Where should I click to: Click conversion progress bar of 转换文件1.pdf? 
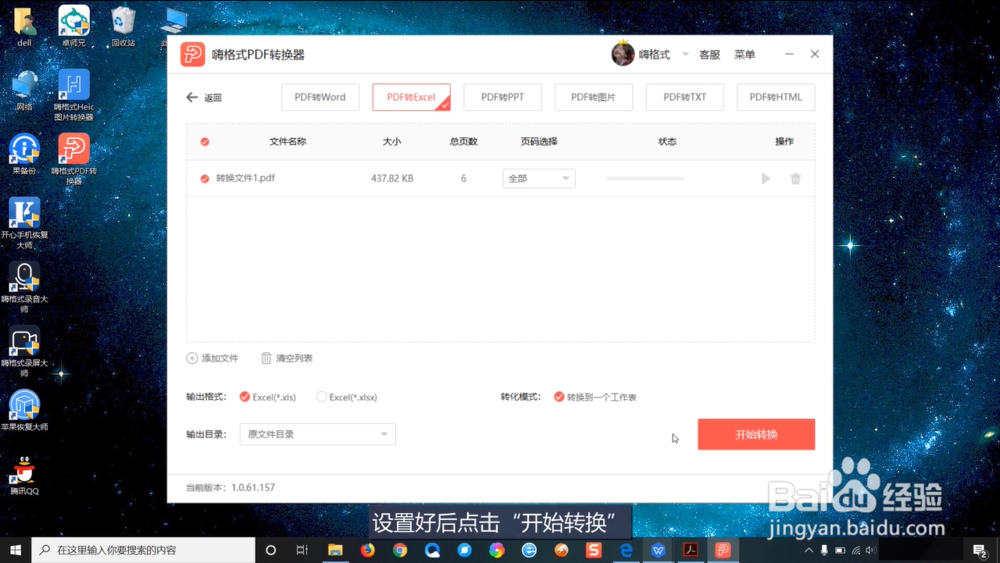click(x=645, y=179)
